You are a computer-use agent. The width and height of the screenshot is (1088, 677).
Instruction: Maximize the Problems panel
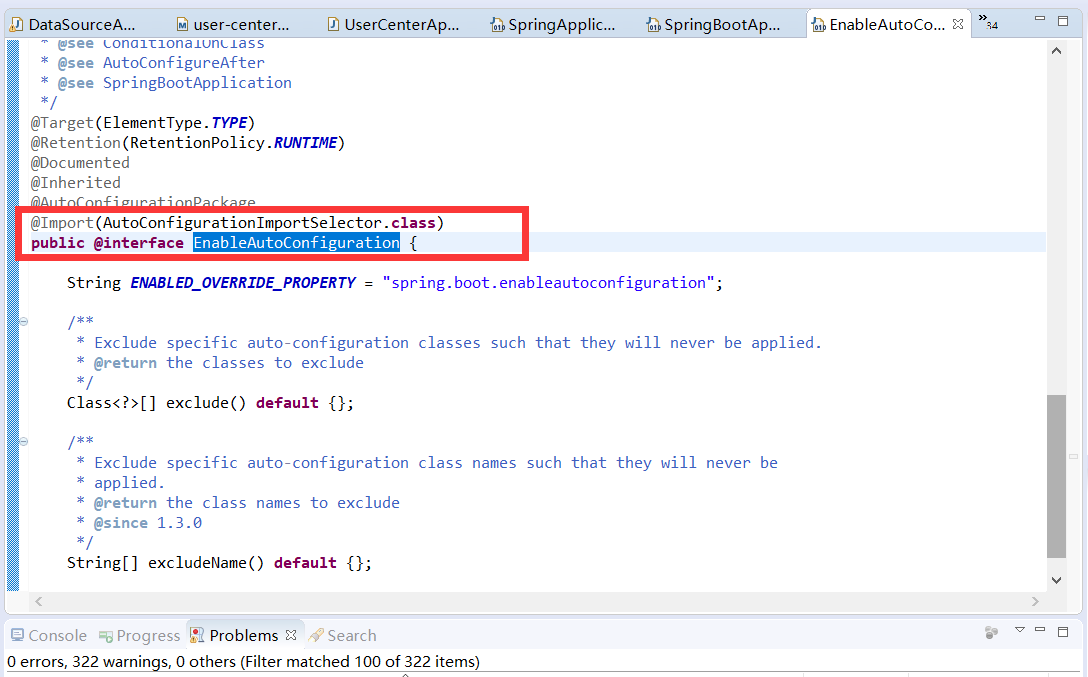click(1063, 631)
